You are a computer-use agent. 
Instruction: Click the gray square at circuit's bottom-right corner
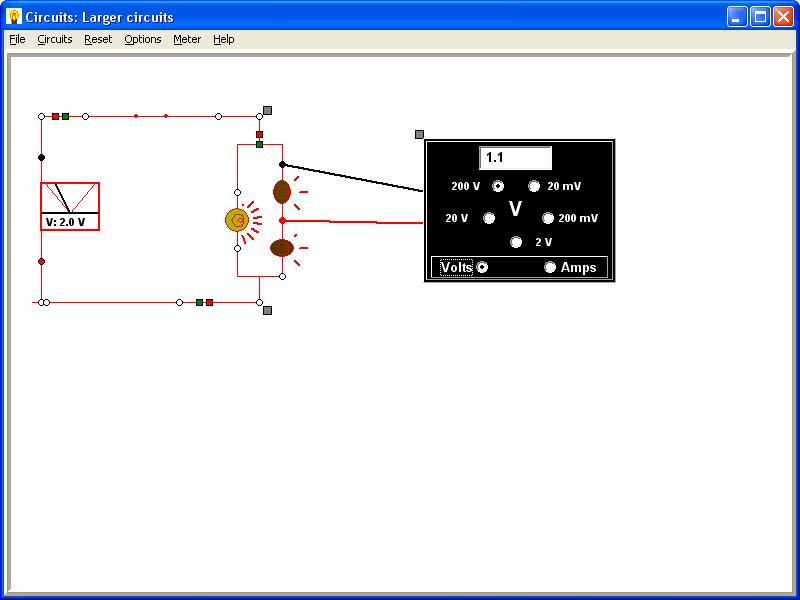tap(267, 310)
